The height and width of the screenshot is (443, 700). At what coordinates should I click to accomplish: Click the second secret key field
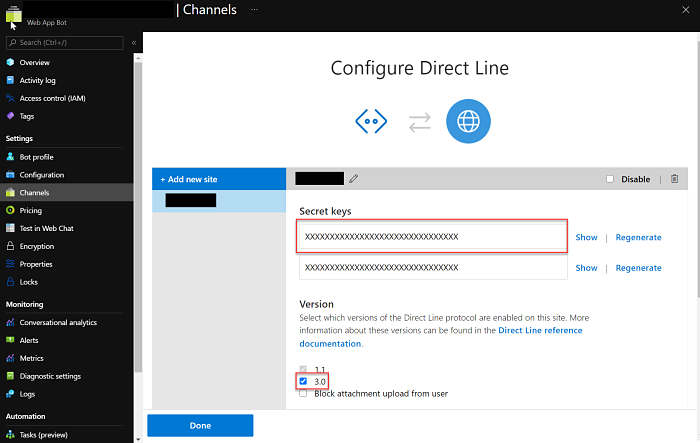(x=433, y=267)
